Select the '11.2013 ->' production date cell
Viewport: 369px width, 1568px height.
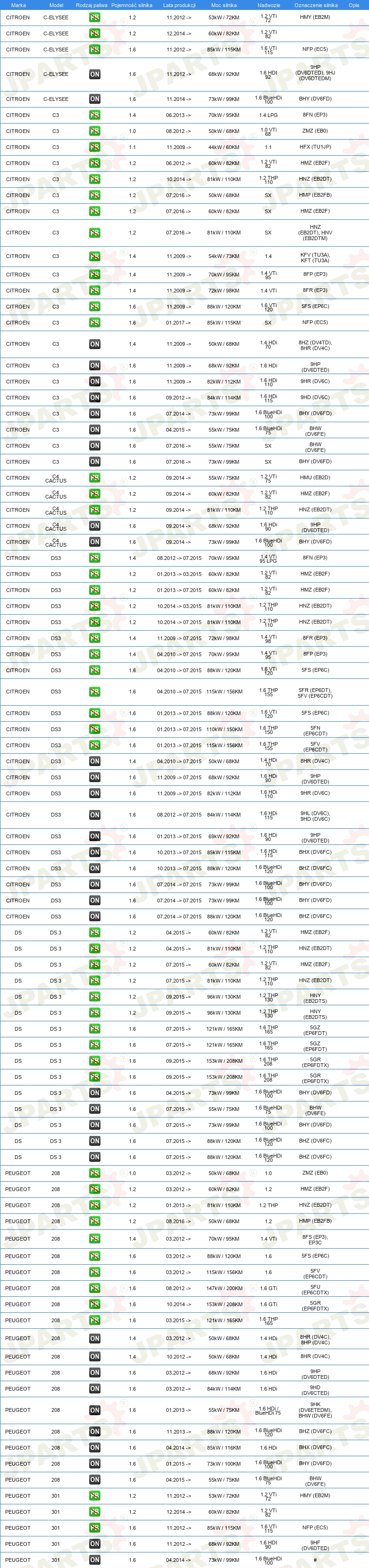178,1432
